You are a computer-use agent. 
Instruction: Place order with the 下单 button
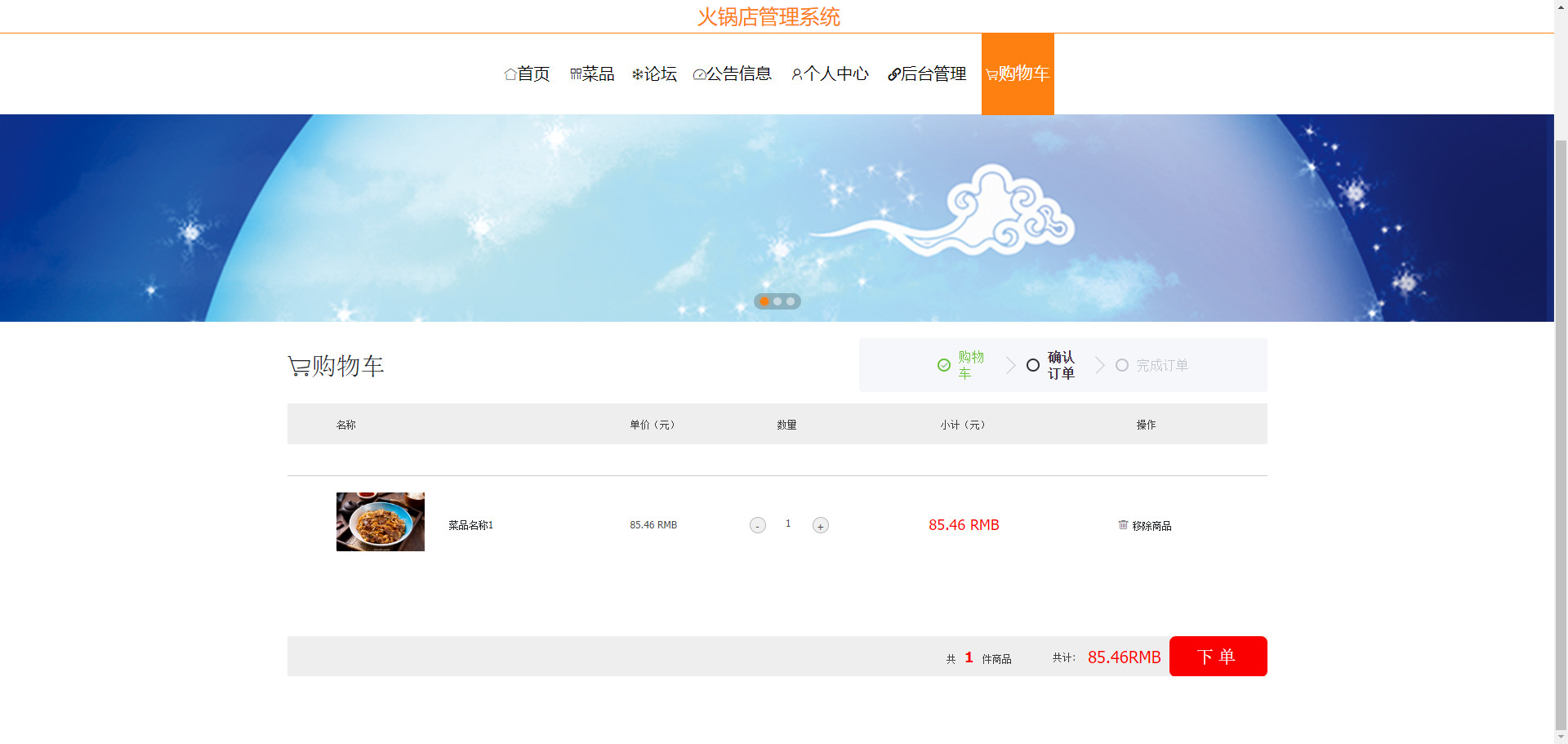pos(1218,657)
